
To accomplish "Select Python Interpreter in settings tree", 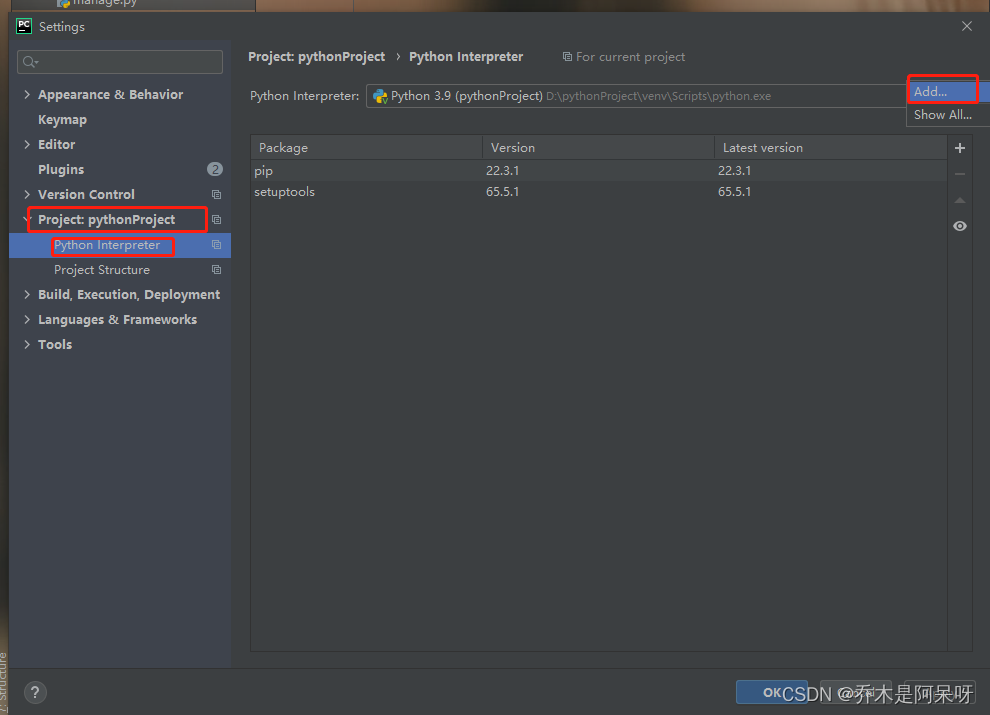I will 107,245.
